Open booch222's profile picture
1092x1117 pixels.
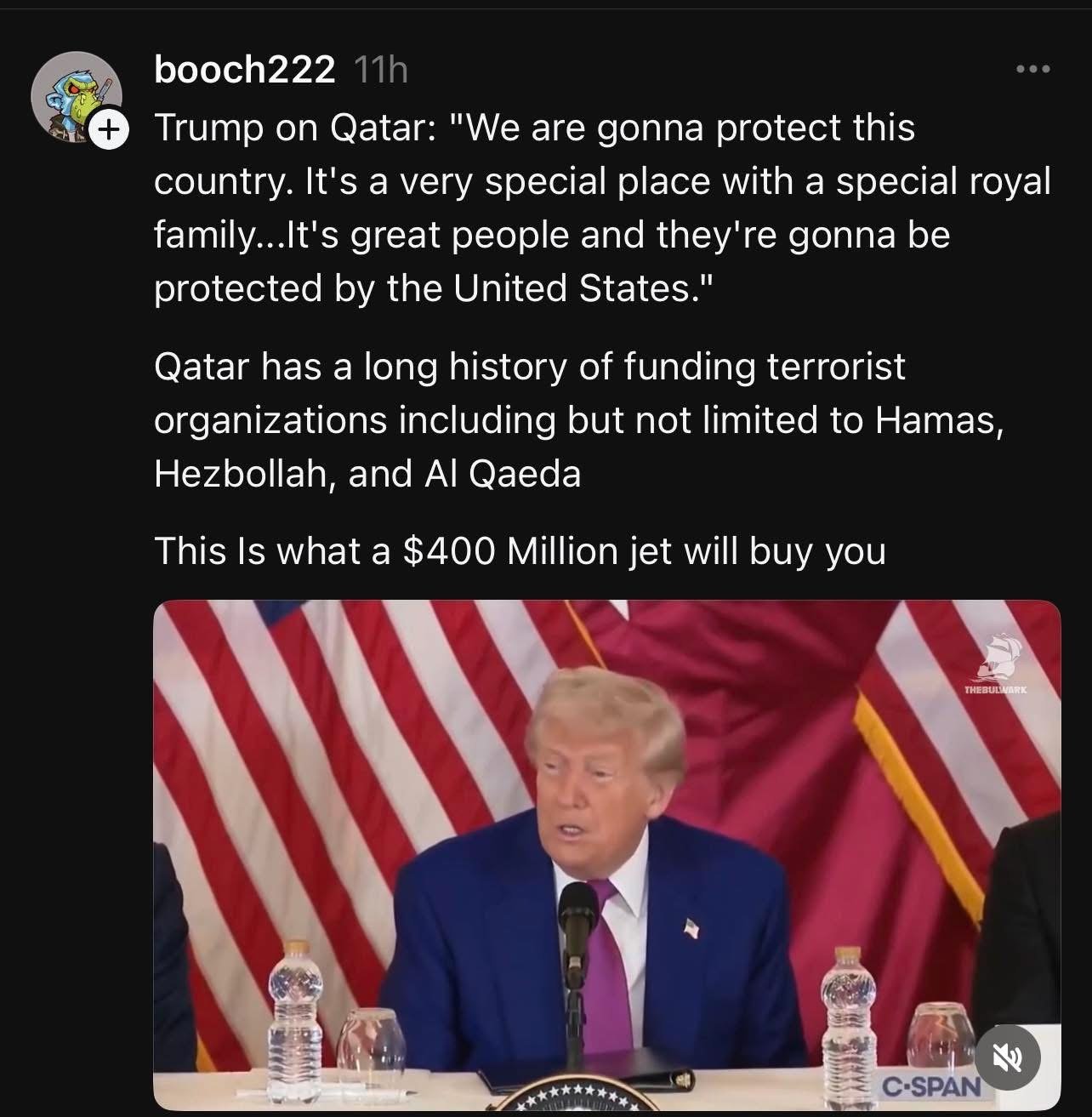point(75,96)
